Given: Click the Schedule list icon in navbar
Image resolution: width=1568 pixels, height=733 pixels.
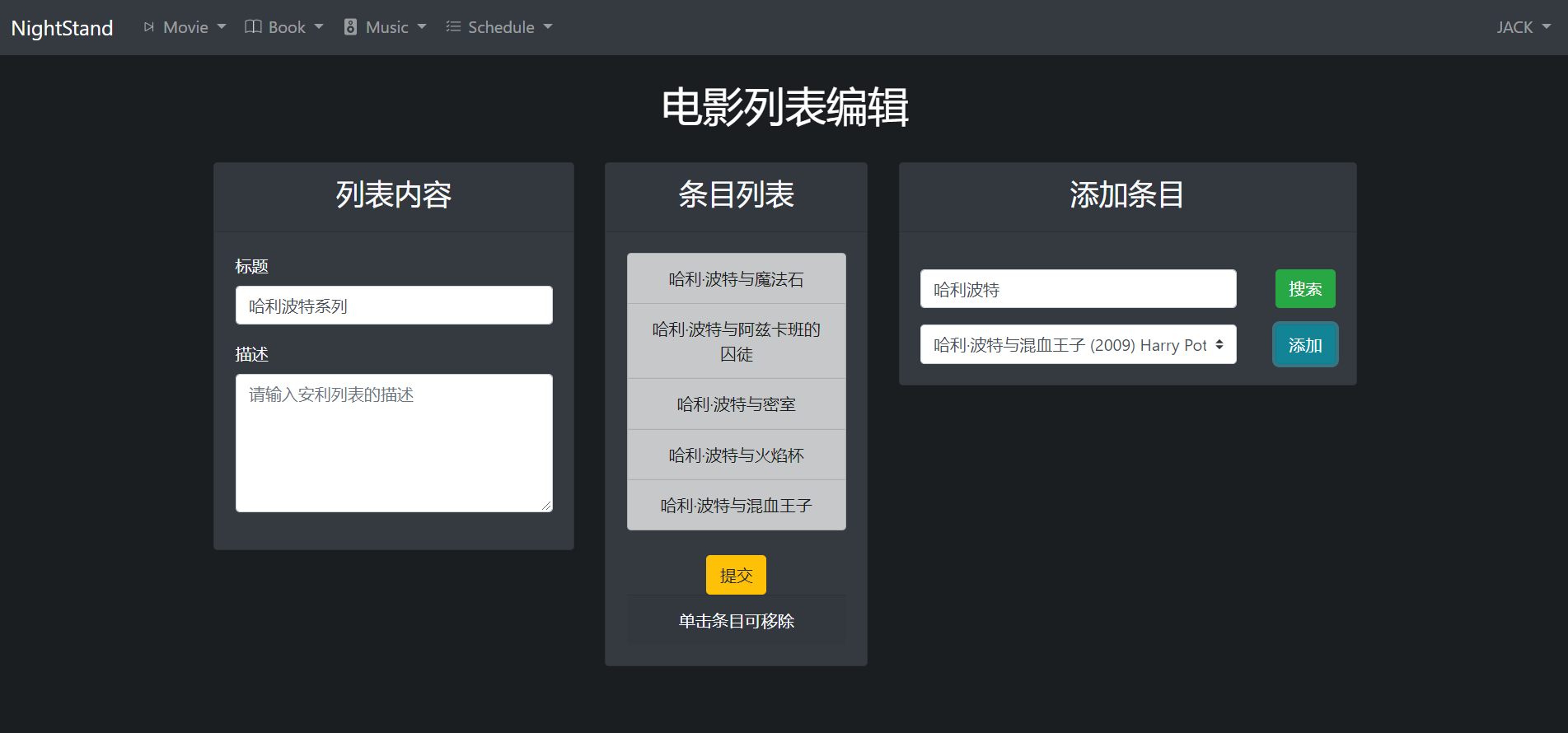Looking at the screenshot, I should pyautogui.click(x=453, y=27).
